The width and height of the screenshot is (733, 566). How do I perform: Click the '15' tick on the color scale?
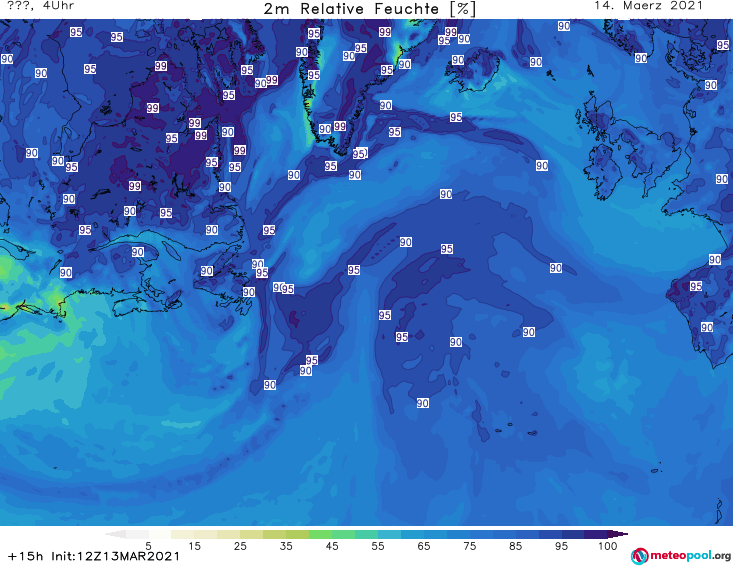(194, 546)
